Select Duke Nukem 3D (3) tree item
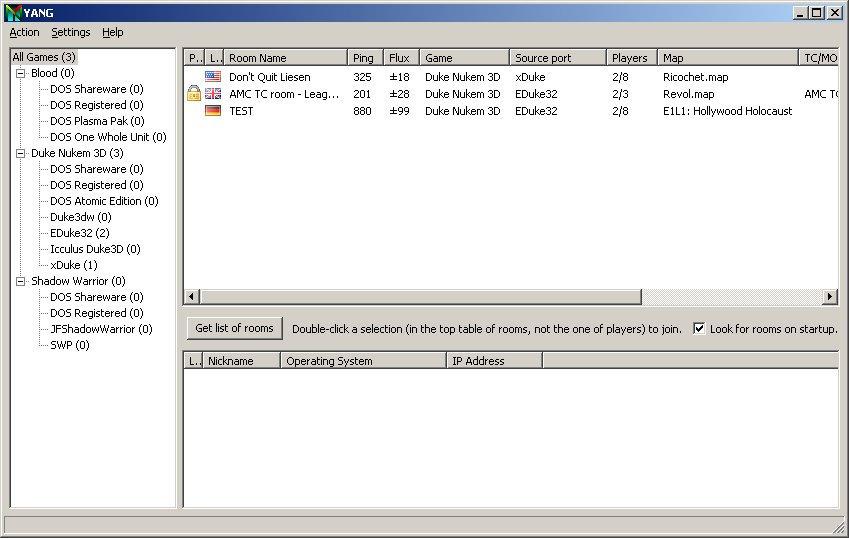Viewport: 849px width, 538px height. click(x=77, y=153)
